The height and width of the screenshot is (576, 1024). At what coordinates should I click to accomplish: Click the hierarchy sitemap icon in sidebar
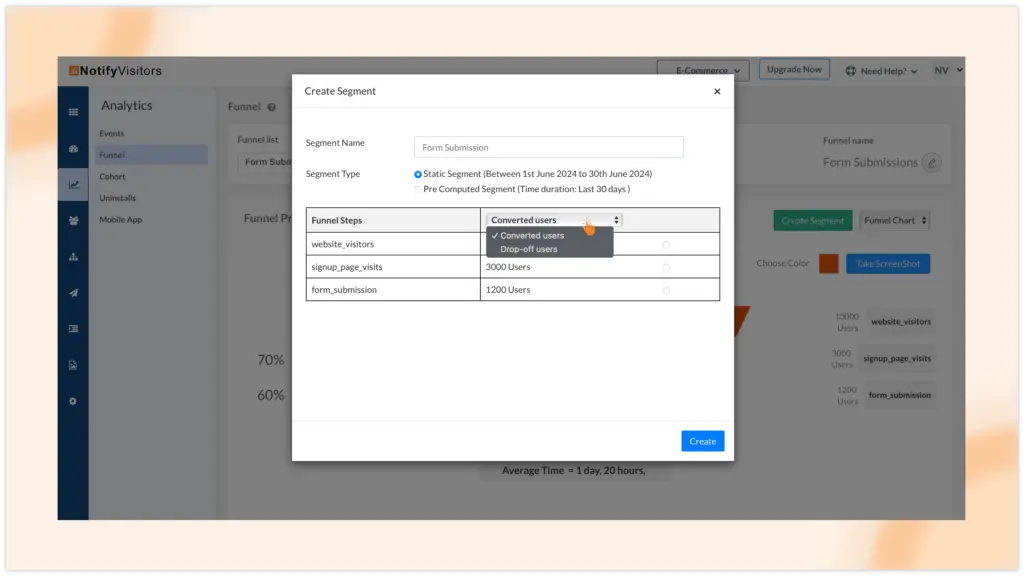pyautogui.click(x=73, y=257)
